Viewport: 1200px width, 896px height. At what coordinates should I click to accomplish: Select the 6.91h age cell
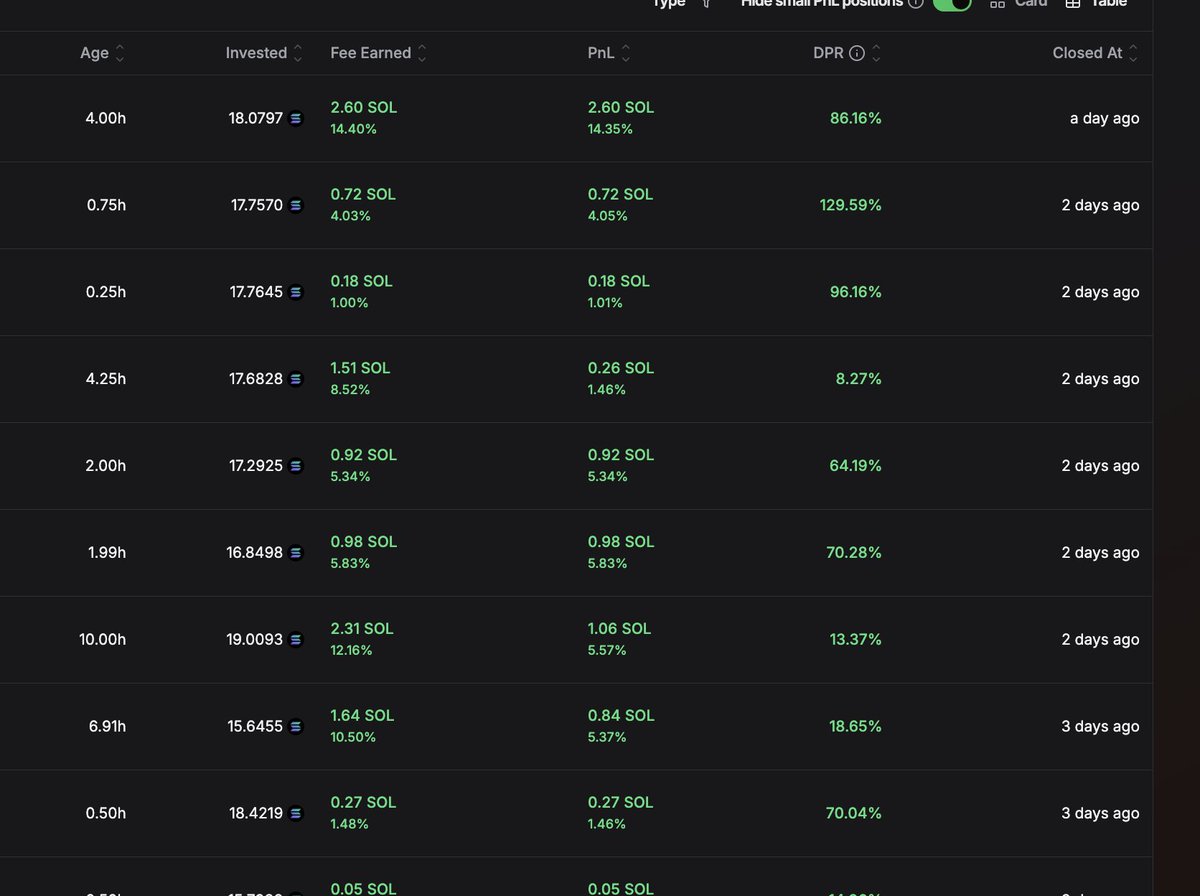[x=107, y=727]
